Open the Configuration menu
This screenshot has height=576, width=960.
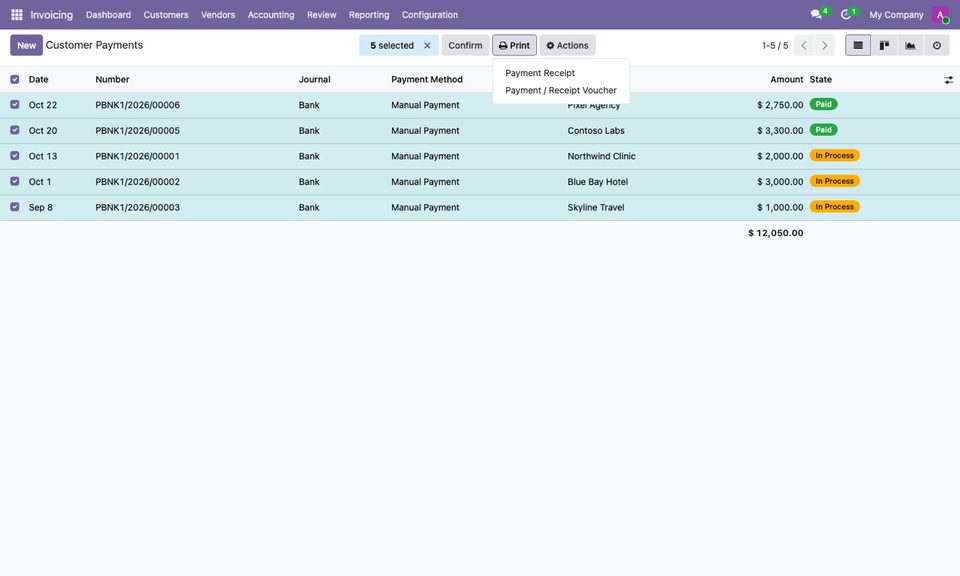(430, 15)
